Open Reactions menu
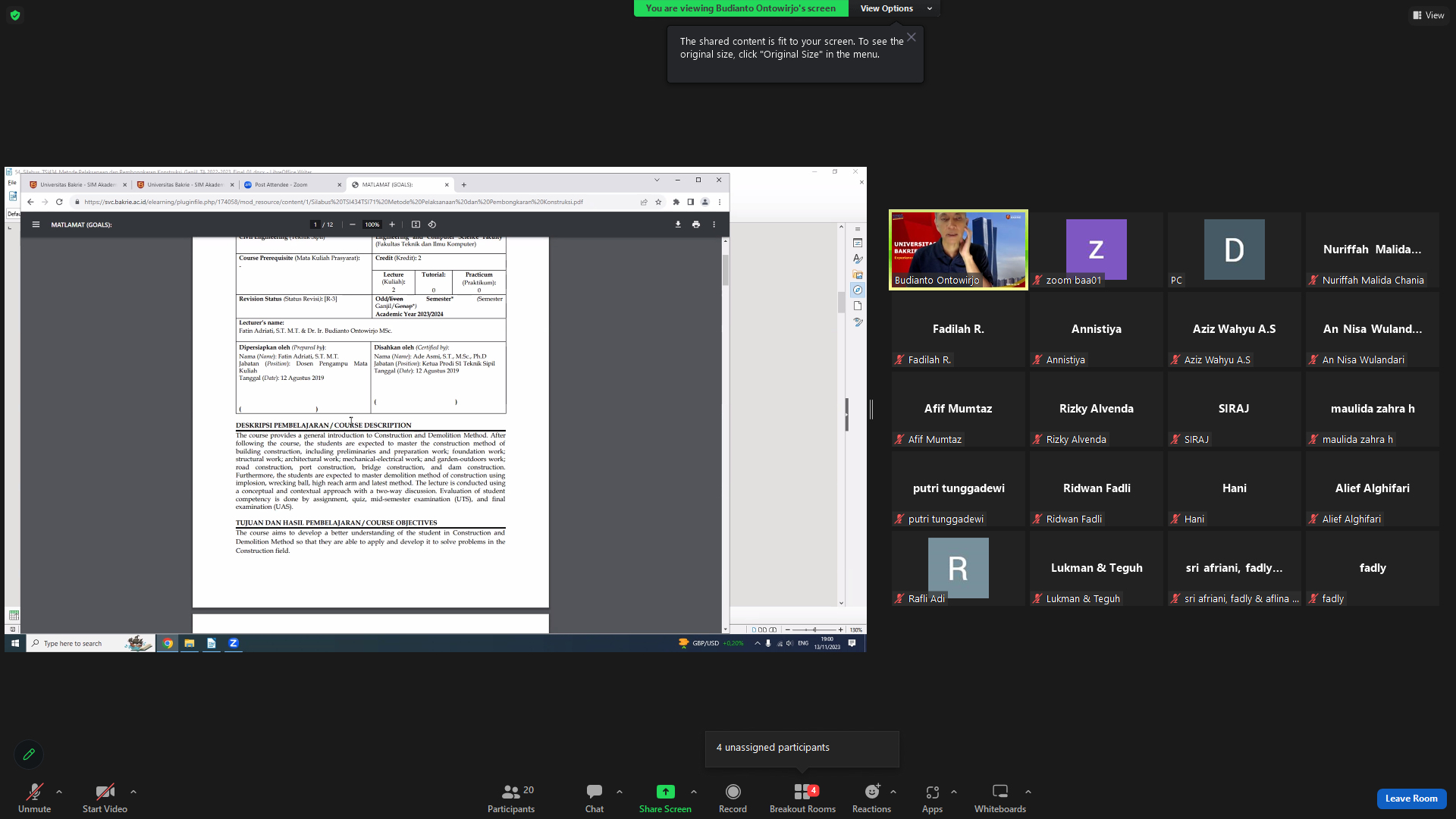Screen dimensions: 1456x819 (871, 798)
